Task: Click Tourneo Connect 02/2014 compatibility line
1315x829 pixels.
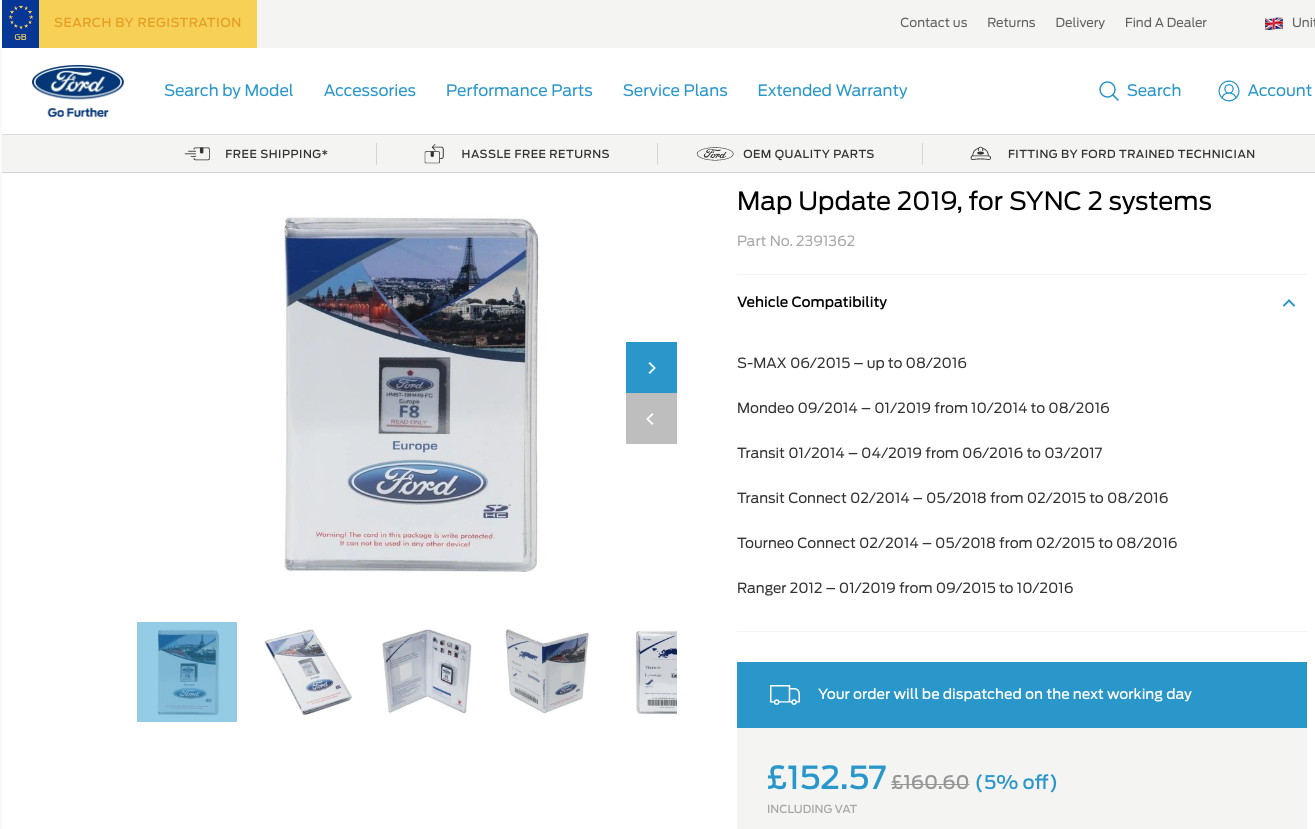Action: tap(957, 543)
